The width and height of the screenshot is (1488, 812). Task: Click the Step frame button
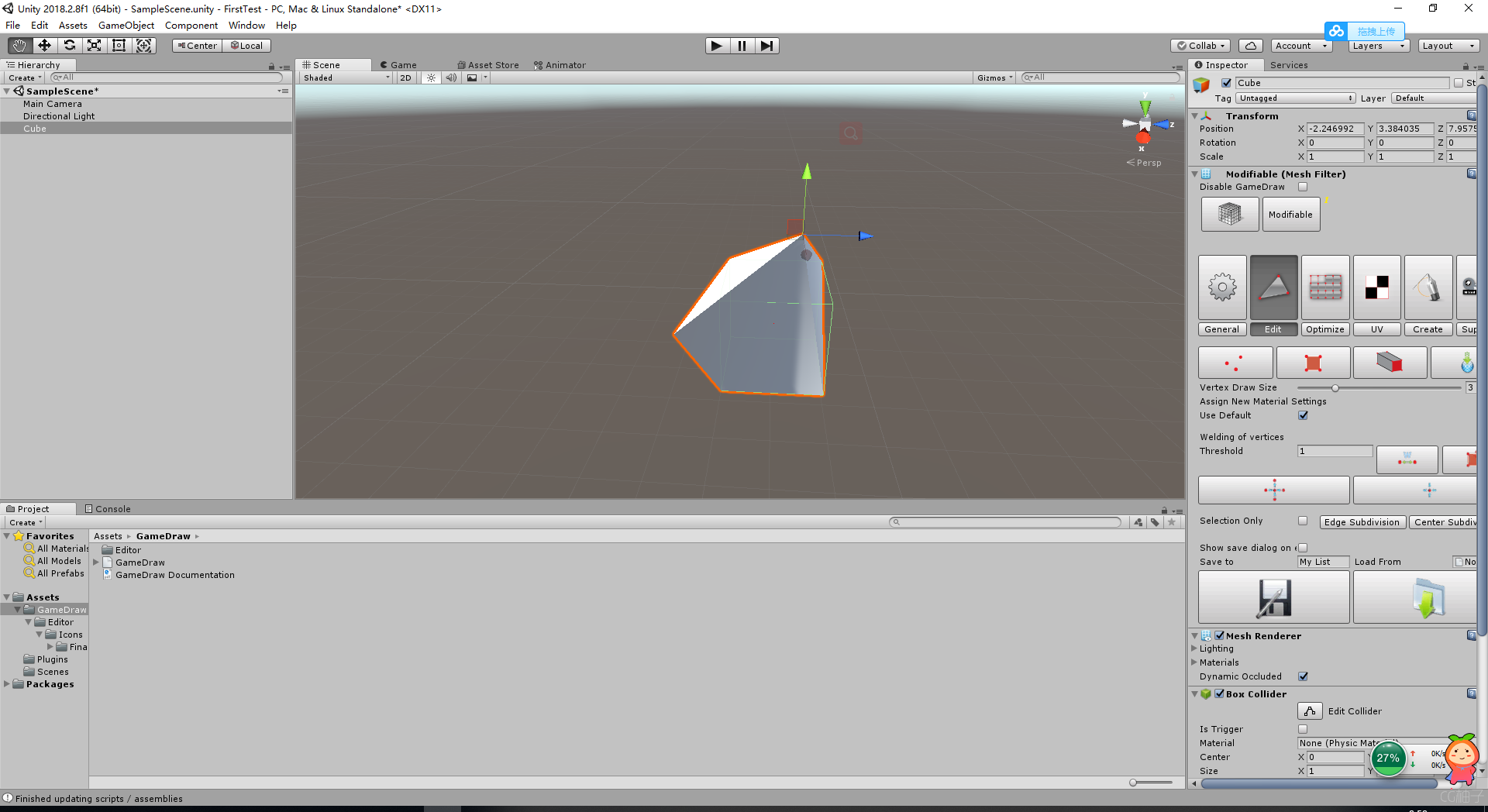(766, 46)
